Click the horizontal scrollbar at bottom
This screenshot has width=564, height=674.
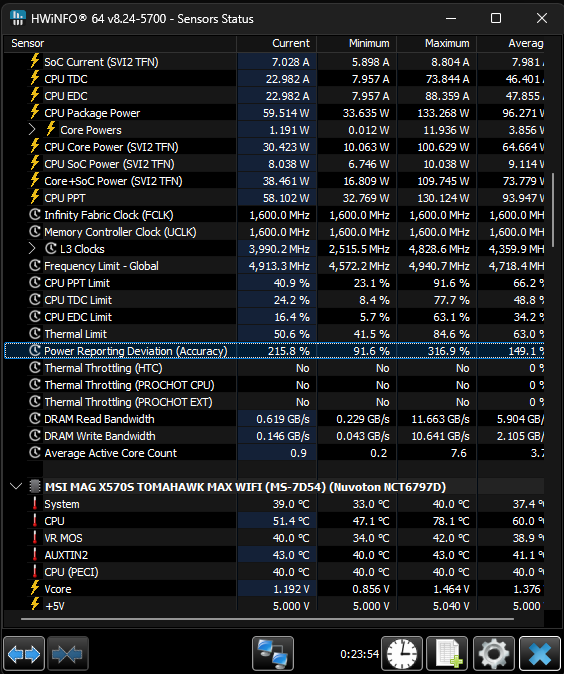tap(267, 619)
